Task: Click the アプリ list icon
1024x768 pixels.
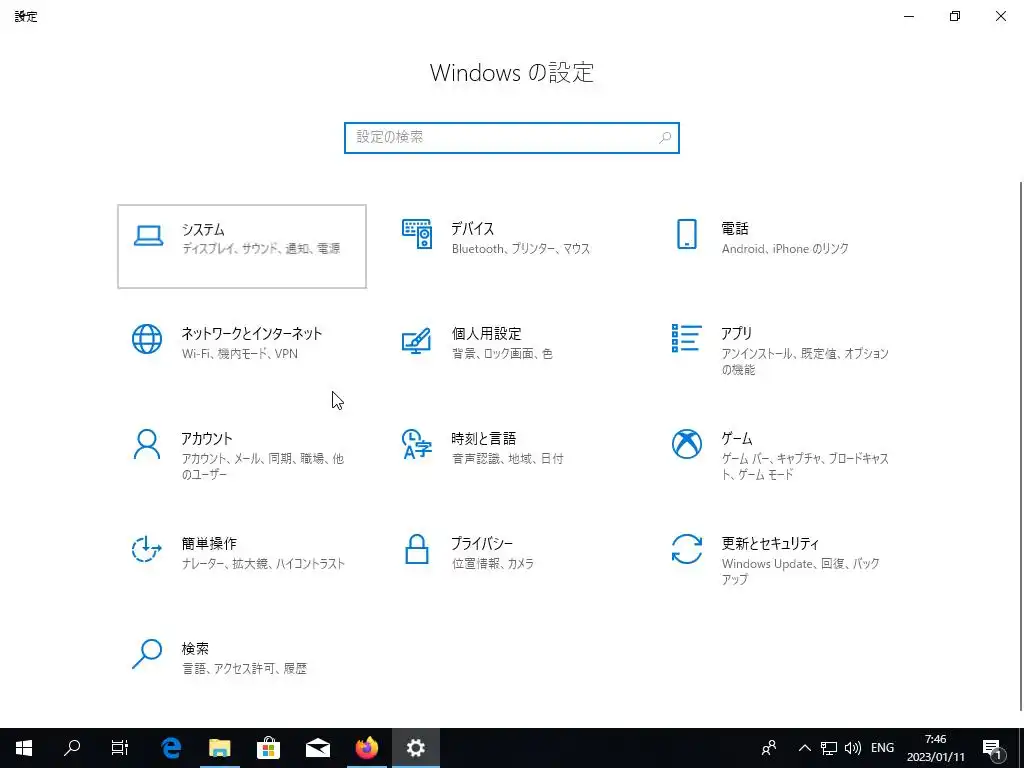Action: 686,338
